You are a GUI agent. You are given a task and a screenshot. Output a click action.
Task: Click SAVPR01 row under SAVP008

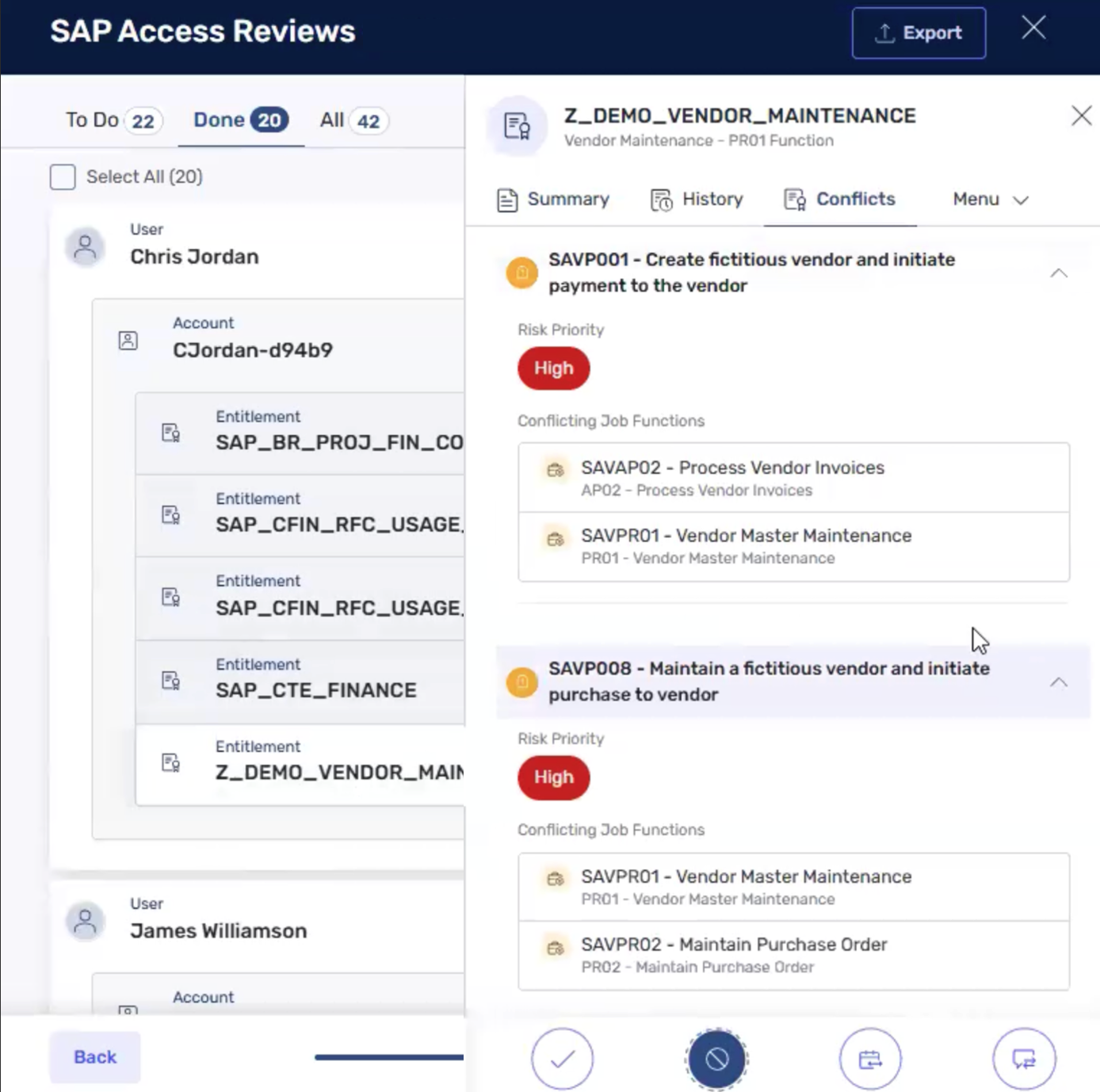tap(794, 887)
